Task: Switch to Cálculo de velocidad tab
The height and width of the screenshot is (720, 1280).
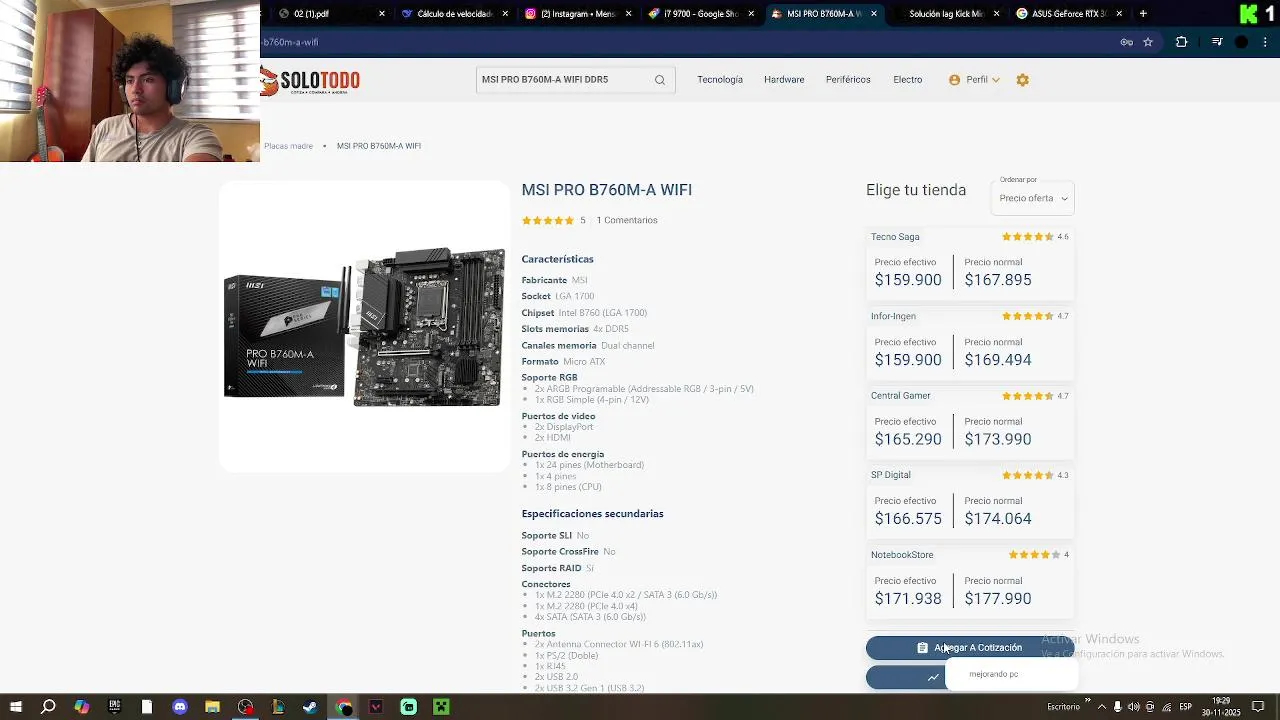Action: [455, 14]
